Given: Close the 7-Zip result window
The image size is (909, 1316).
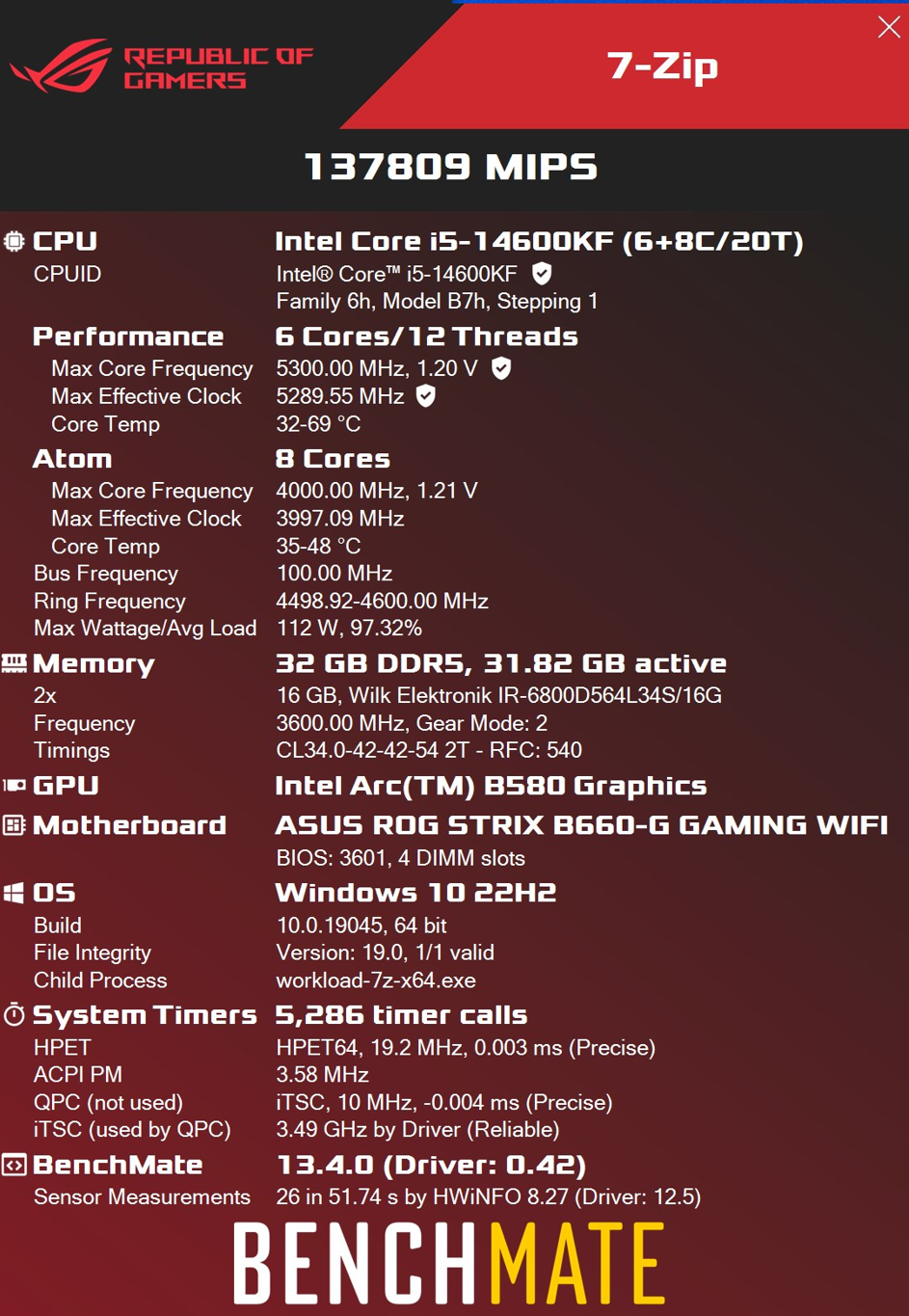Looking at the screenshot, I should click(889, 26).
